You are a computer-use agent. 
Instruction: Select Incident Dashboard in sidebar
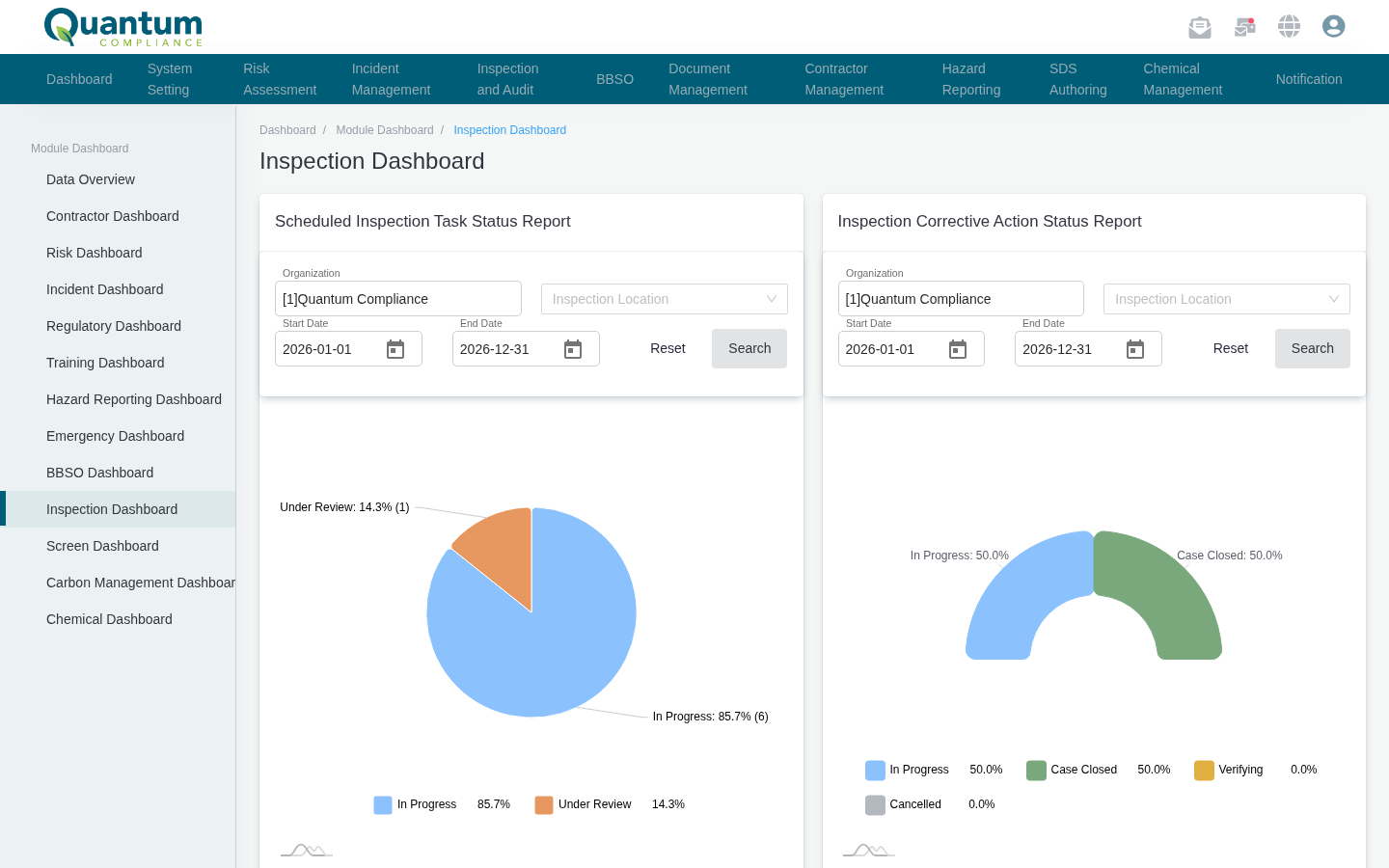point(118,289)
